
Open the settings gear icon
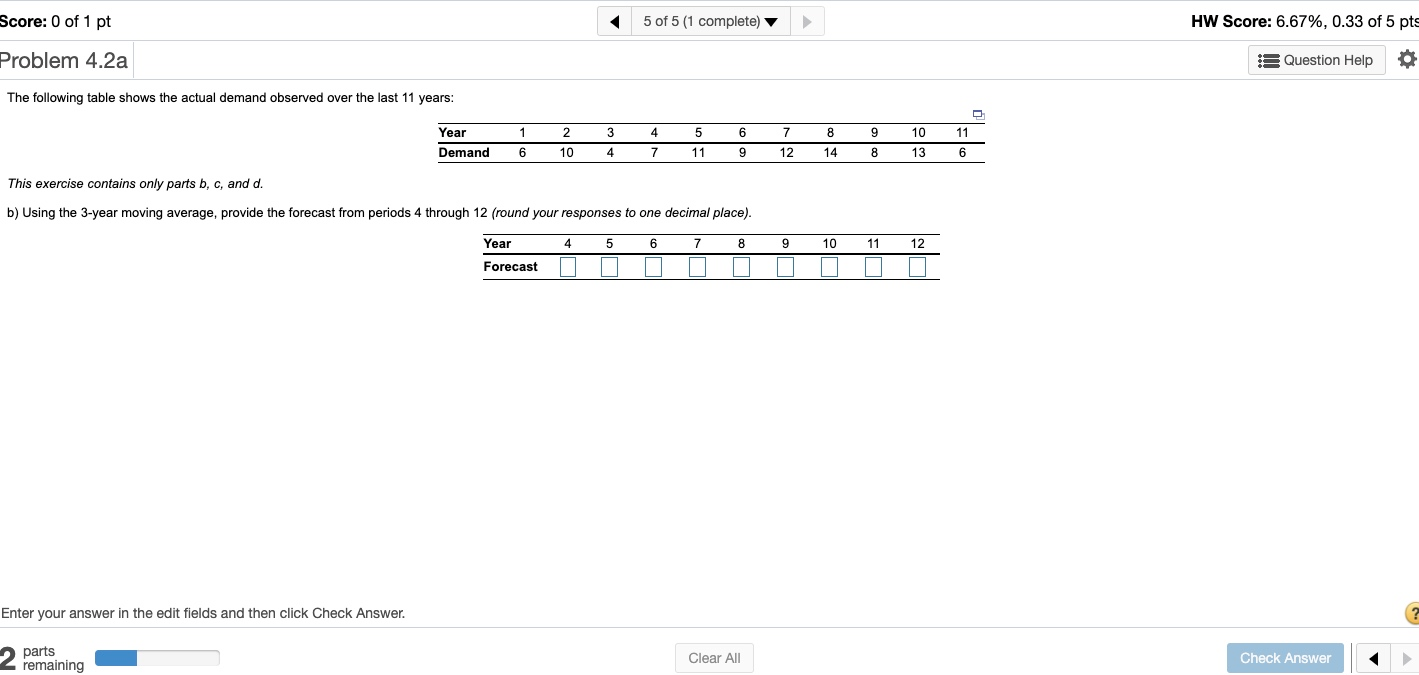click(x=1407, y=59)
